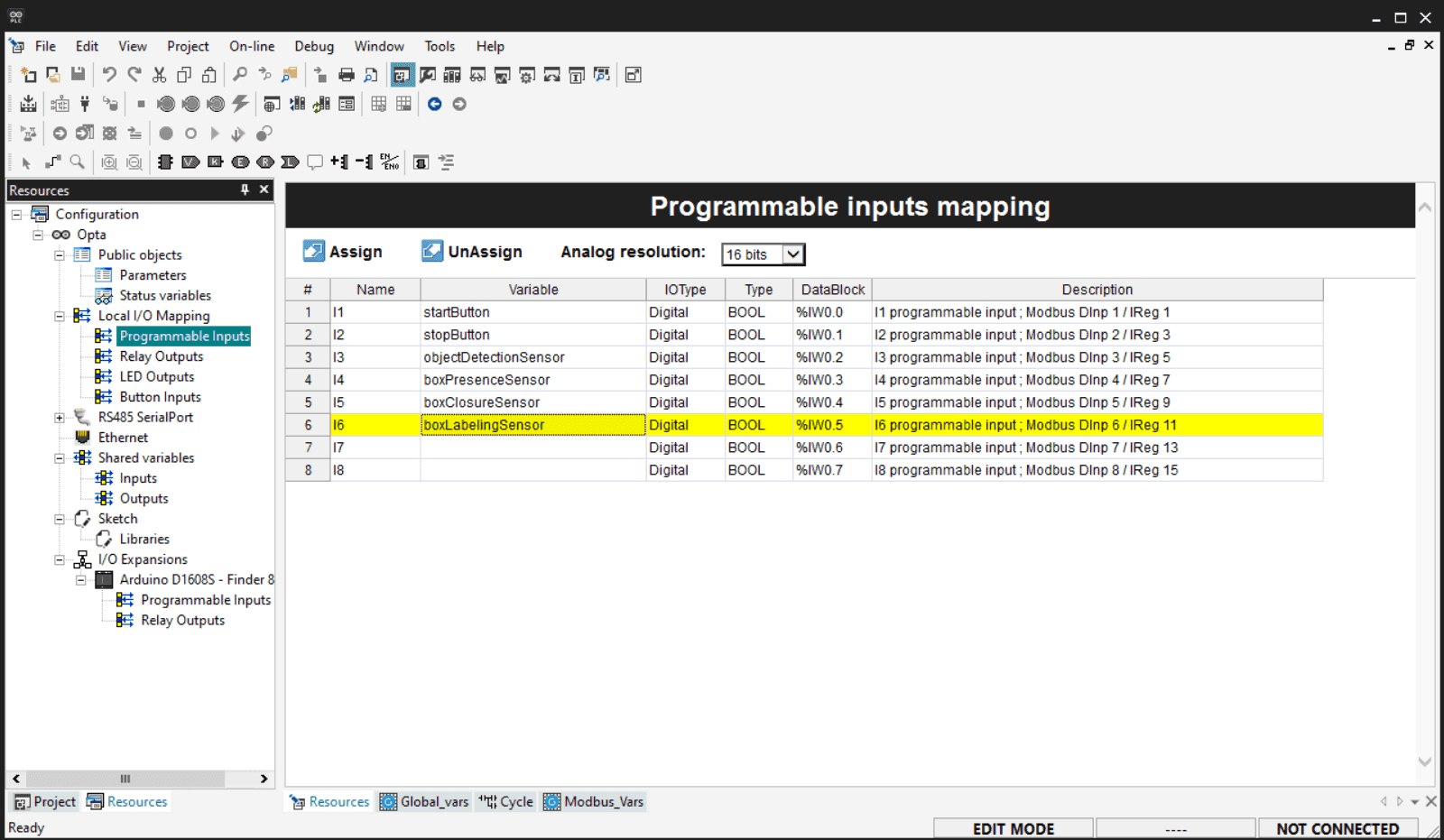The width and height of the screenshot is (1444, 840).
Task: Collapse the Sketch tree node
Action: point(60,519)
